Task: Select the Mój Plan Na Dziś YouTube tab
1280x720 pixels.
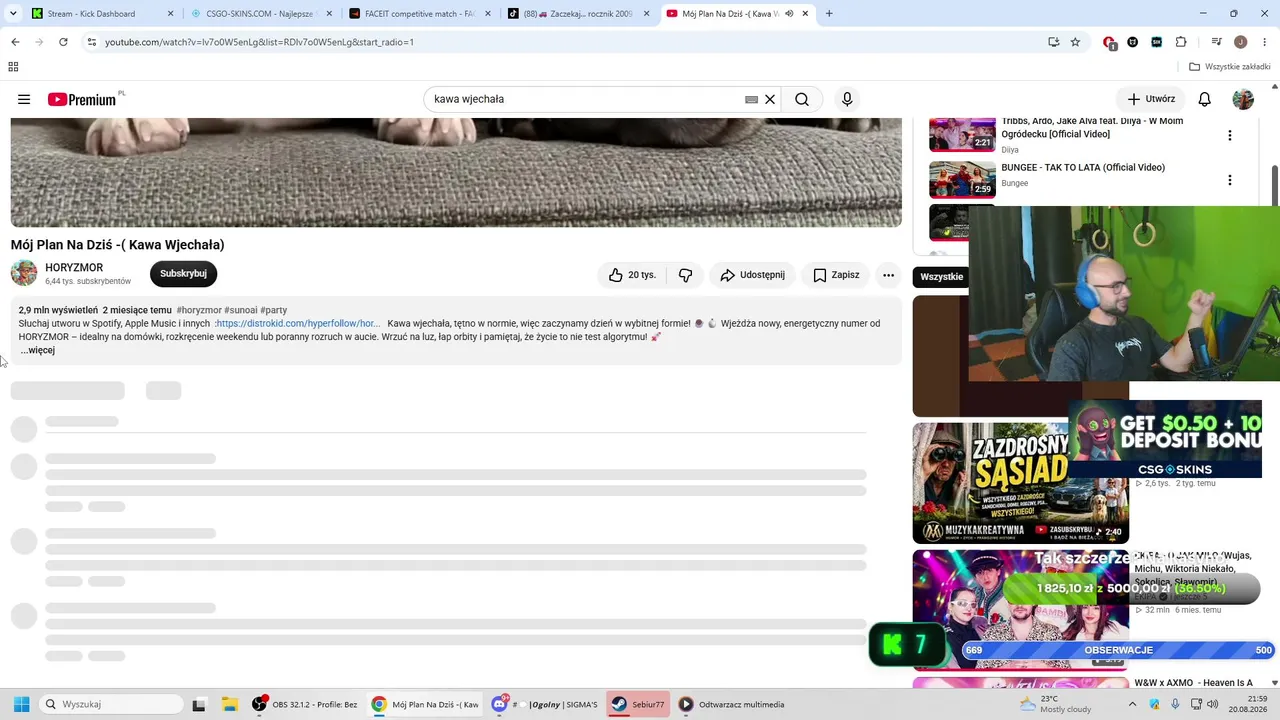Action: coord(730,14)
